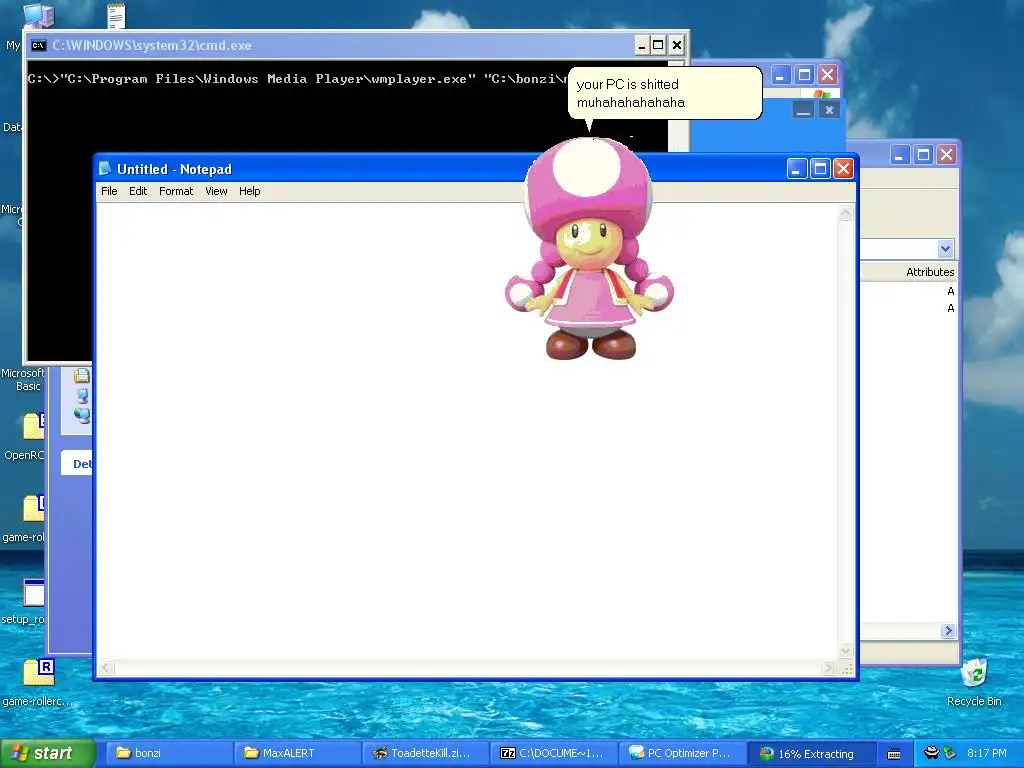Viewport: 1024px width, 768px height.
Task: Click My Computer icon in the left background panel
Action: [x=82, y=396]
